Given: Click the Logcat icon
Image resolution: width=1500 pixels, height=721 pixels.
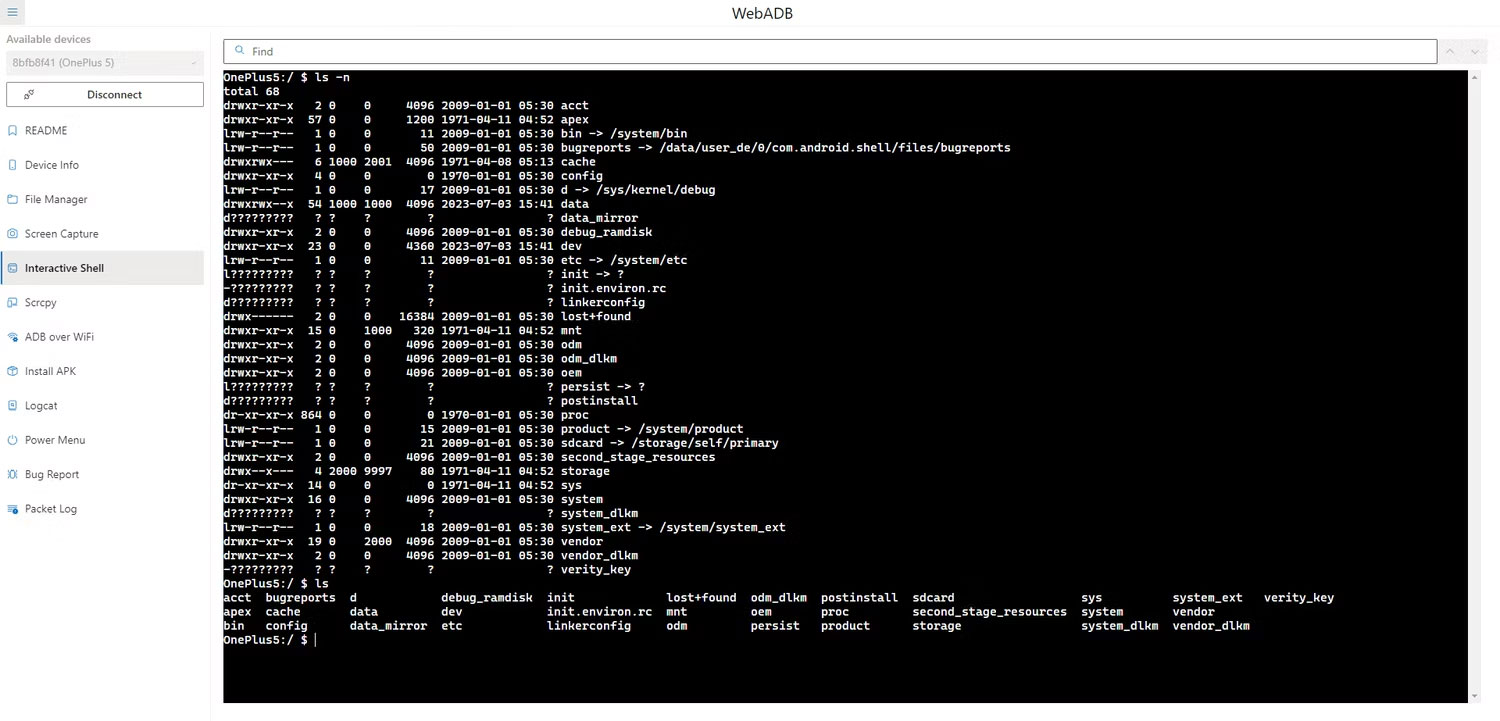Looking at the screenshot, I should point(12,405).
